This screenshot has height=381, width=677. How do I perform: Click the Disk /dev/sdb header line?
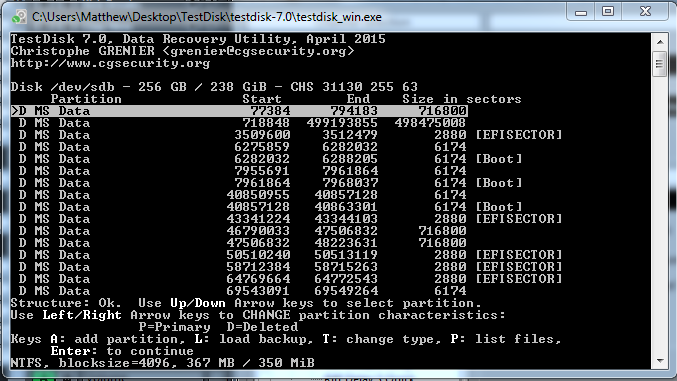[214, 87]
